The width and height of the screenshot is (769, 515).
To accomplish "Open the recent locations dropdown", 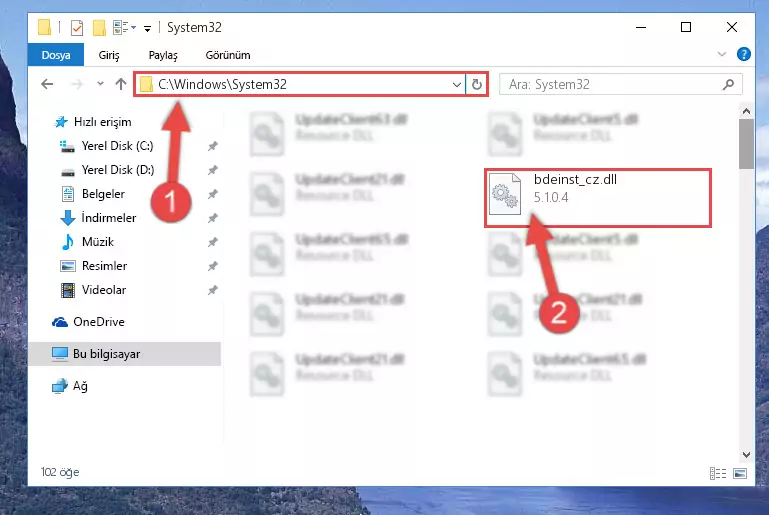I will 100,84.
